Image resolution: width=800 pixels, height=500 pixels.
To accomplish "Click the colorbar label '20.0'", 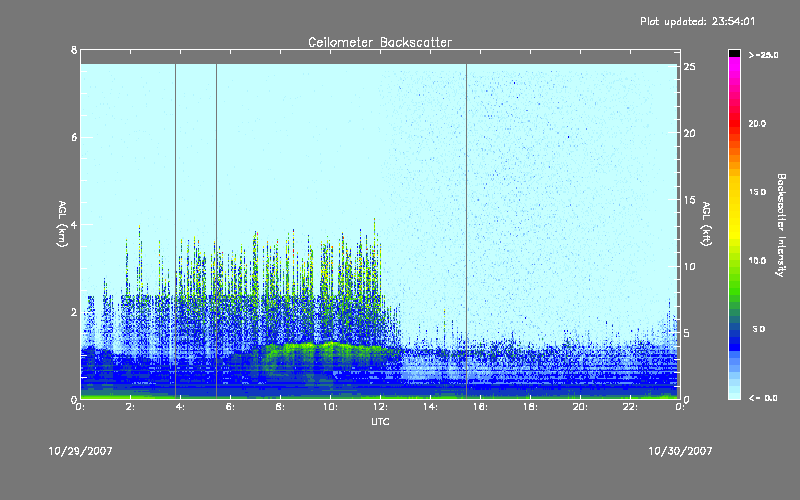I will tap(757, 123).
